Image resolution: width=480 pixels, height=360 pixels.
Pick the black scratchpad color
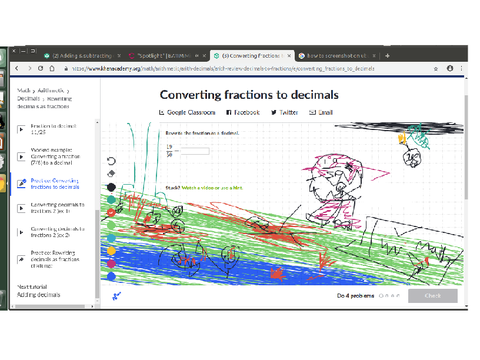[111, 187]
